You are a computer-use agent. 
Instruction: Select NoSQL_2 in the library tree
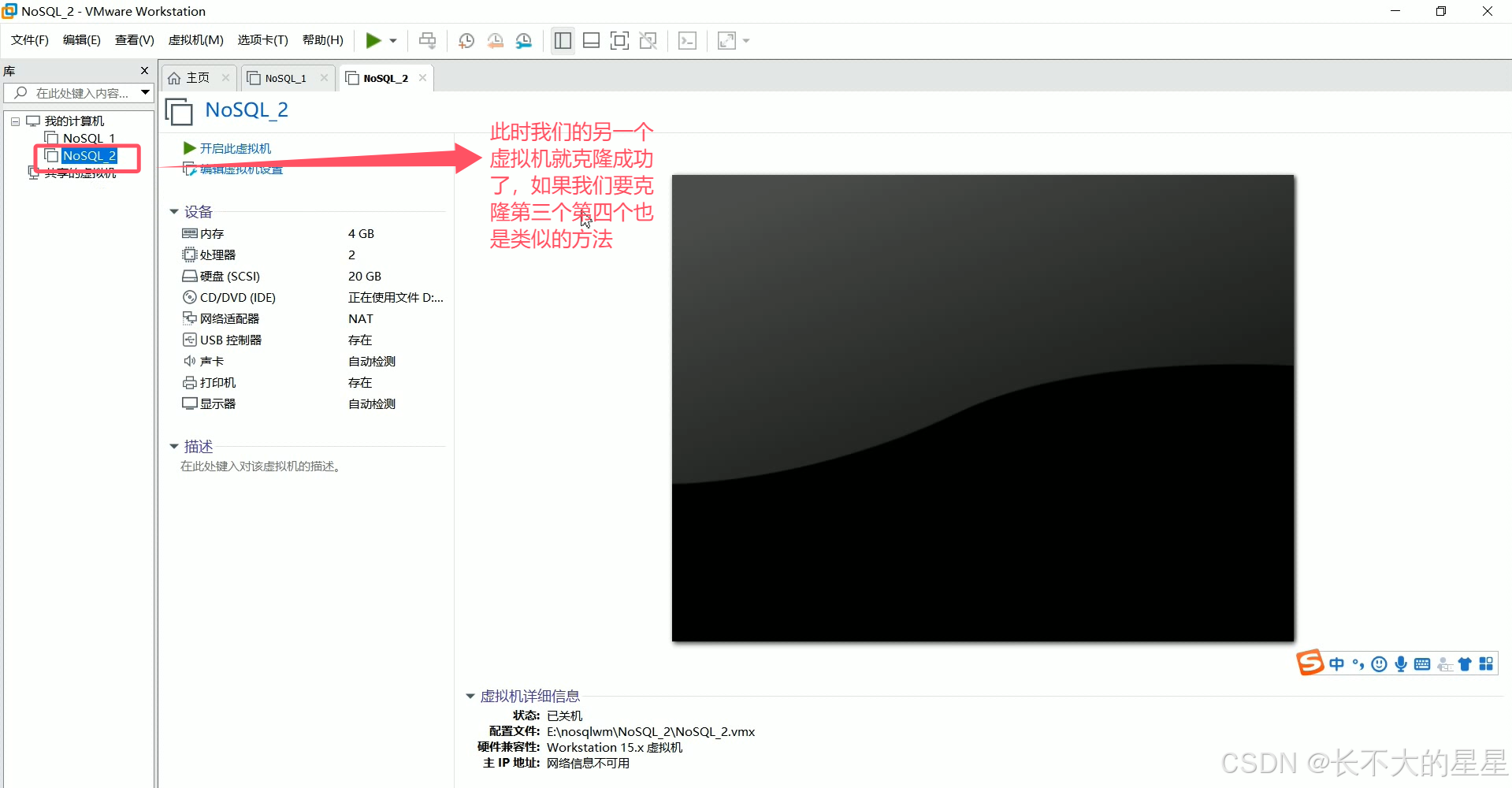pyautogui.click(x=88, y=156)
